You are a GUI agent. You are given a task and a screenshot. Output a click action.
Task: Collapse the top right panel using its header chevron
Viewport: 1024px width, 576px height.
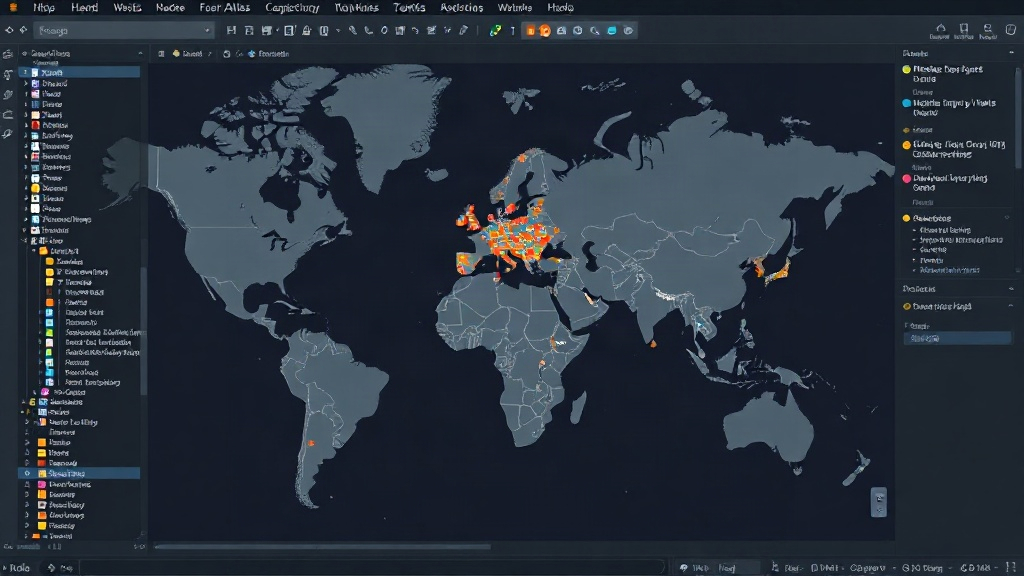pos(1012,54)
